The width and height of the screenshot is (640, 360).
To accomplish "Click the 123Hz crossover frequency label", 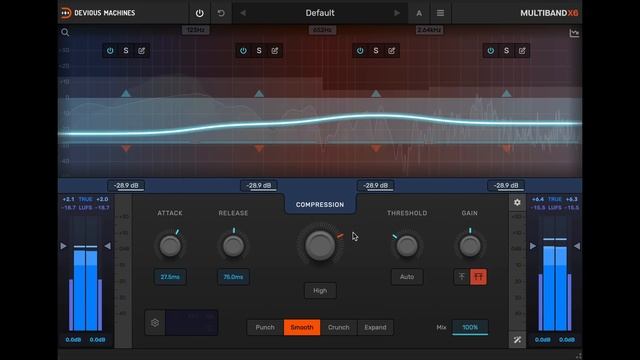I will click(196, 30).
